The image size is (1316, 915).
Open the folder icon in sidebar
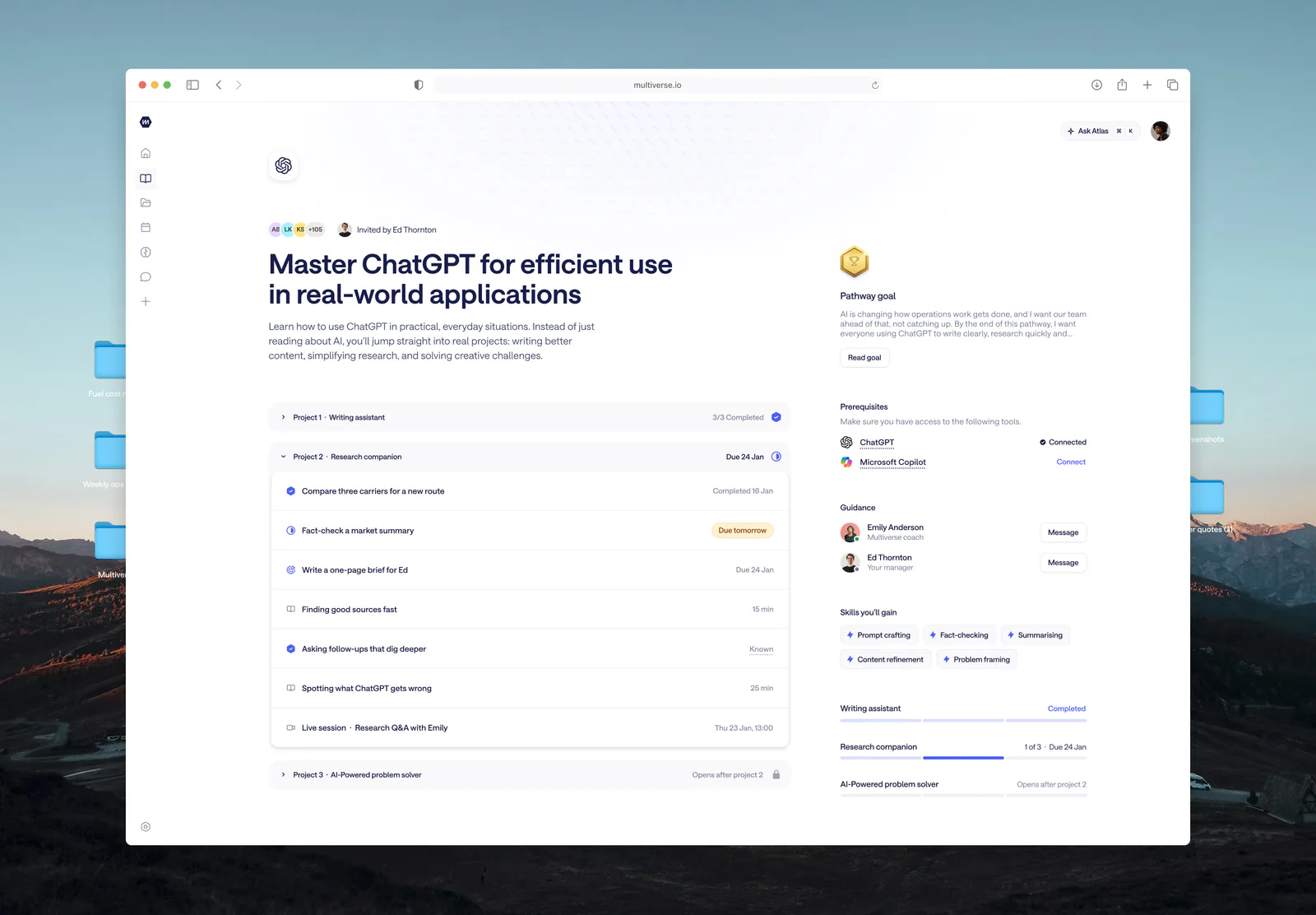click(146, 202)
